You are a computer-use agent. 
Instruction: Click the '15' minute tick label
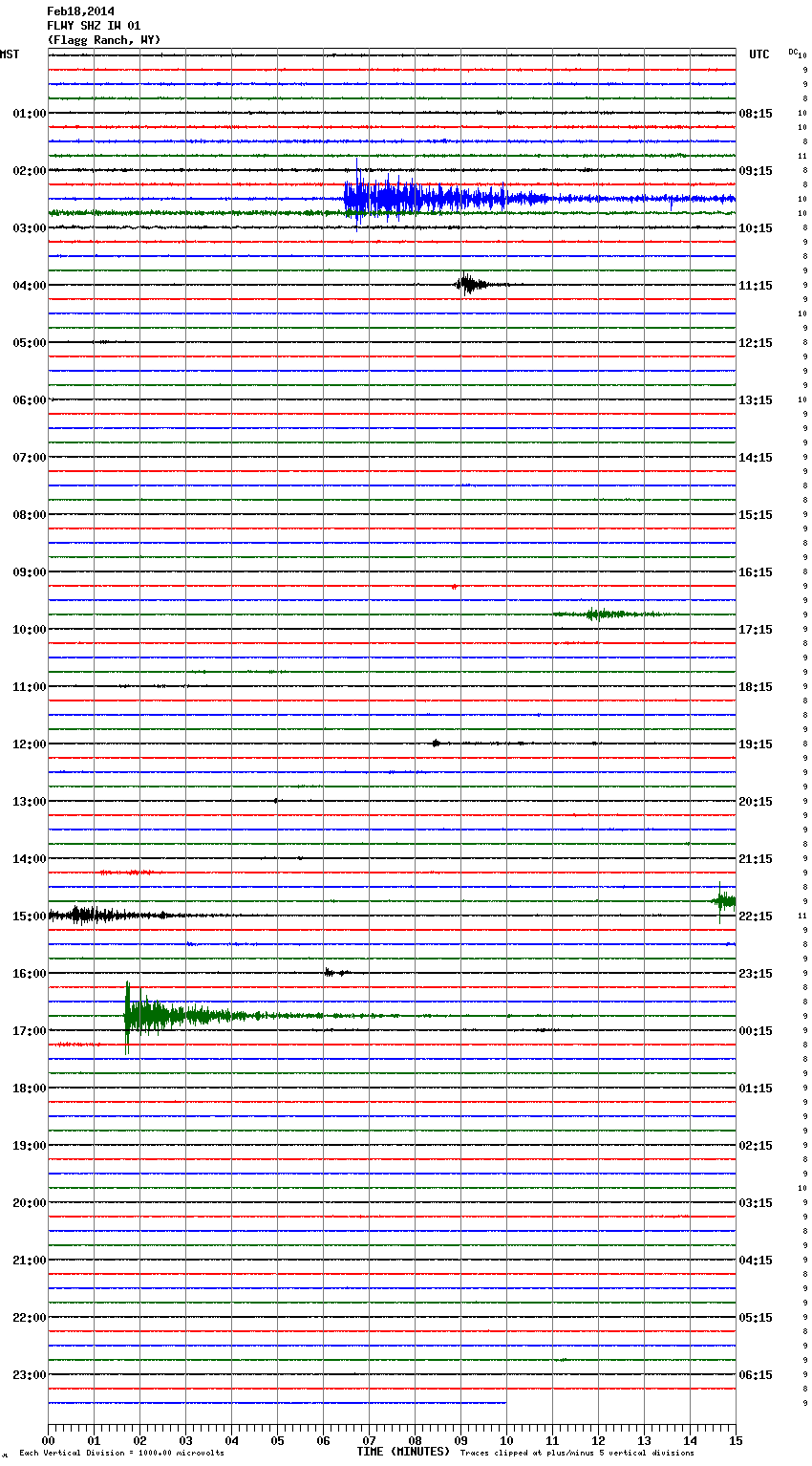tap(736, 1440)
